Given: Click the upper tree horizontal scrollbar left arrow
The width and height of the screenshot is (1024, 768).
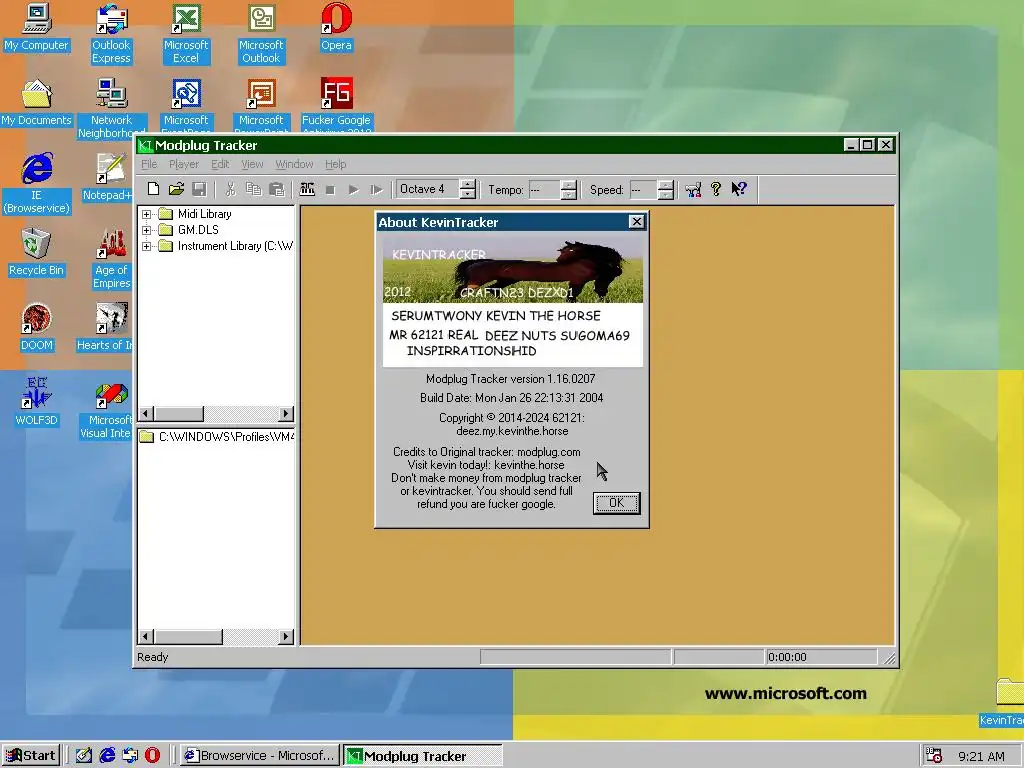Looking at the screenshot, I should [x=146, y=413].
